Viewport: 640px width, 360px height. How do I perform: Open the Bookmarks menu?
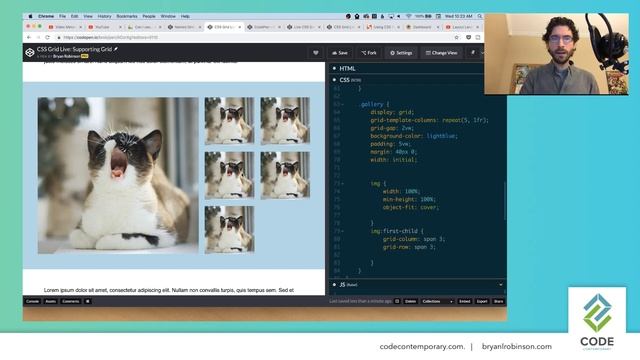click(127, 16)
